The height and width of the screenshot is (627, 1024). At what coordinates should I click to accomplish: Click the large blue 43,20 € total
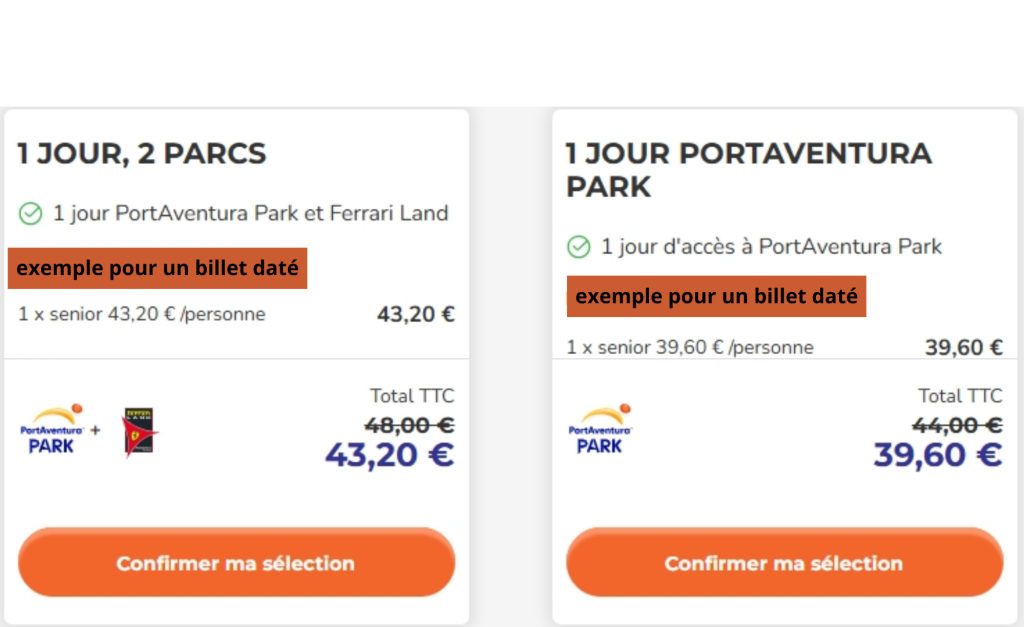pos(389,455)
